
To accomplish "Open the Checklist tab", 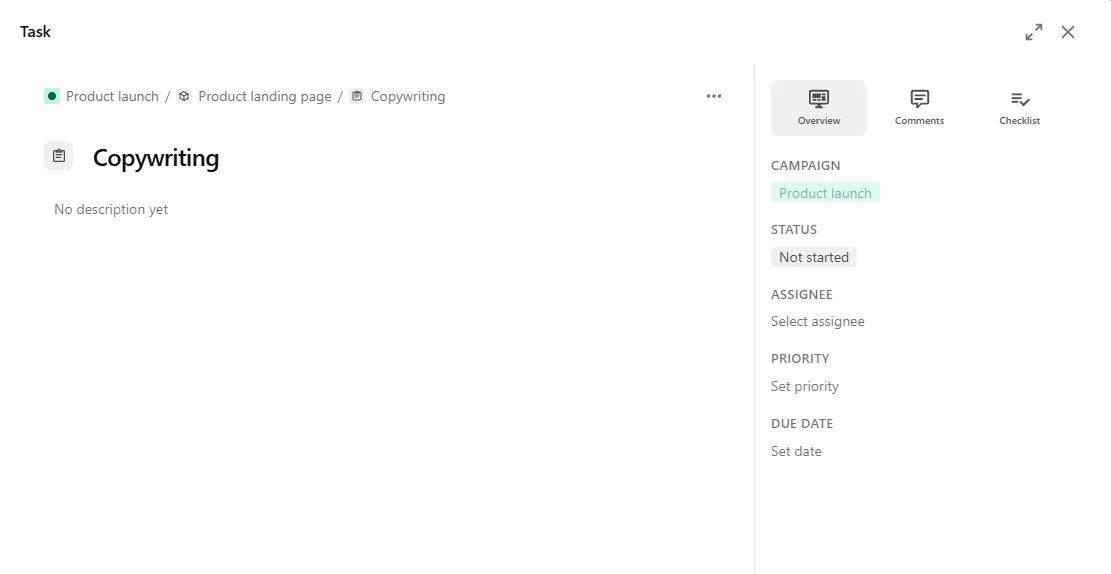I will (x=1020, y=108).
